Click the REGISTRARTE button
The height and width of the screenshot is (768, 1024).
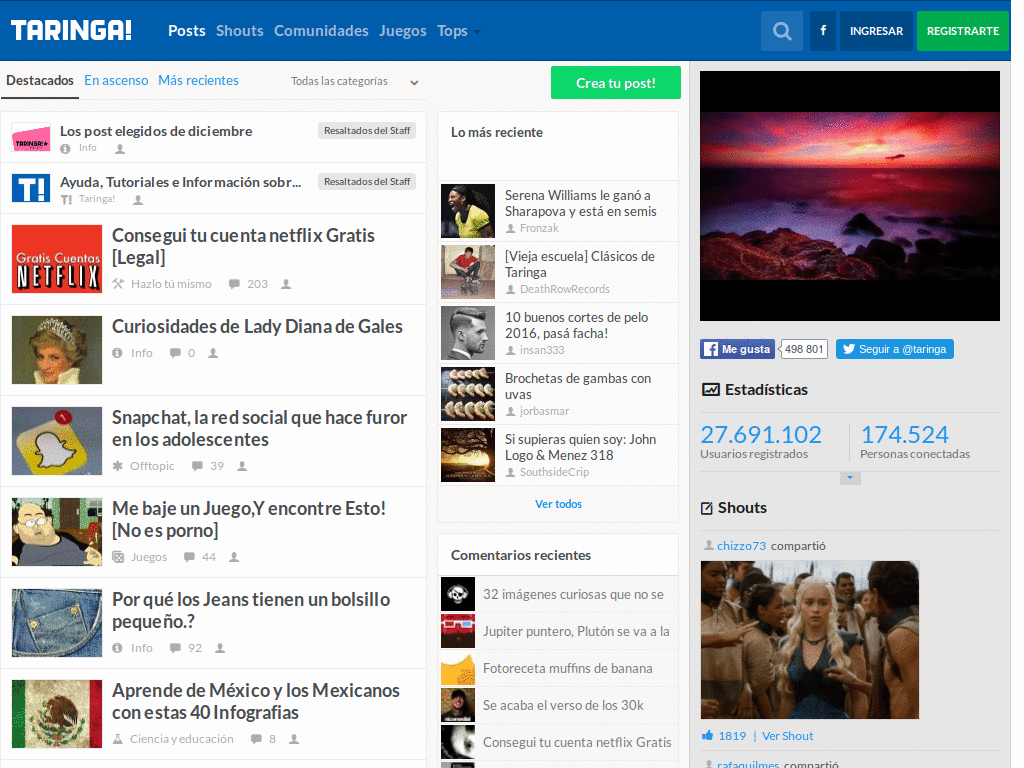[963, 31]
